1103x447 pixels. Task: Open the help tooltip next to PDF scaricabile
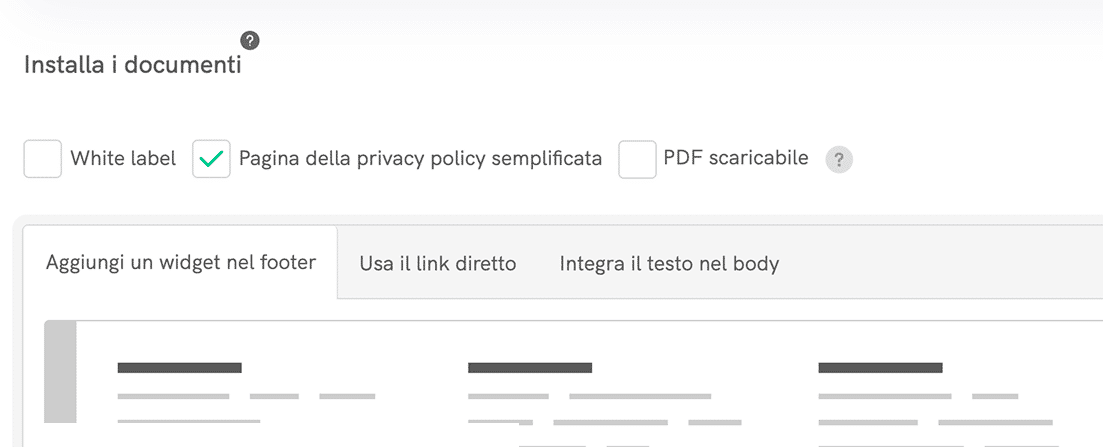[839, 160]
